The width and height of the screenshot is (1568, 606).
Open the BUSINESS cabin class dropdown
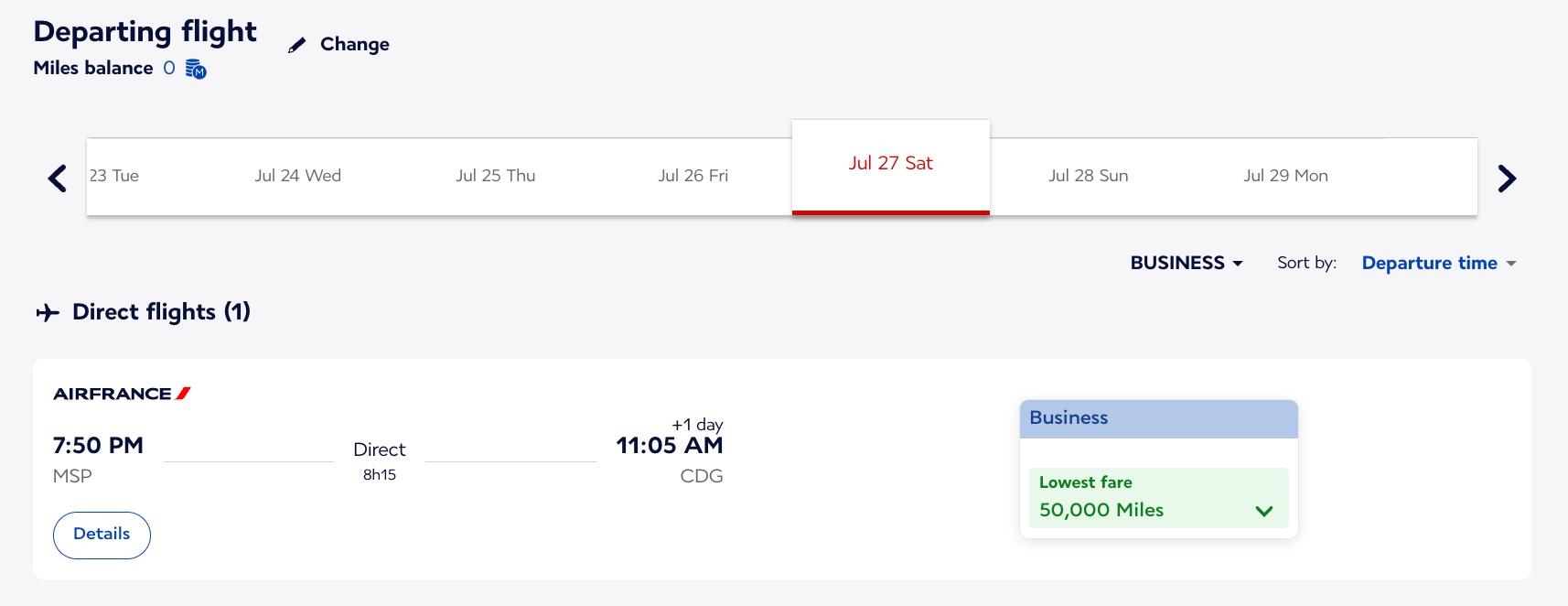click(x=1186, y=263)
